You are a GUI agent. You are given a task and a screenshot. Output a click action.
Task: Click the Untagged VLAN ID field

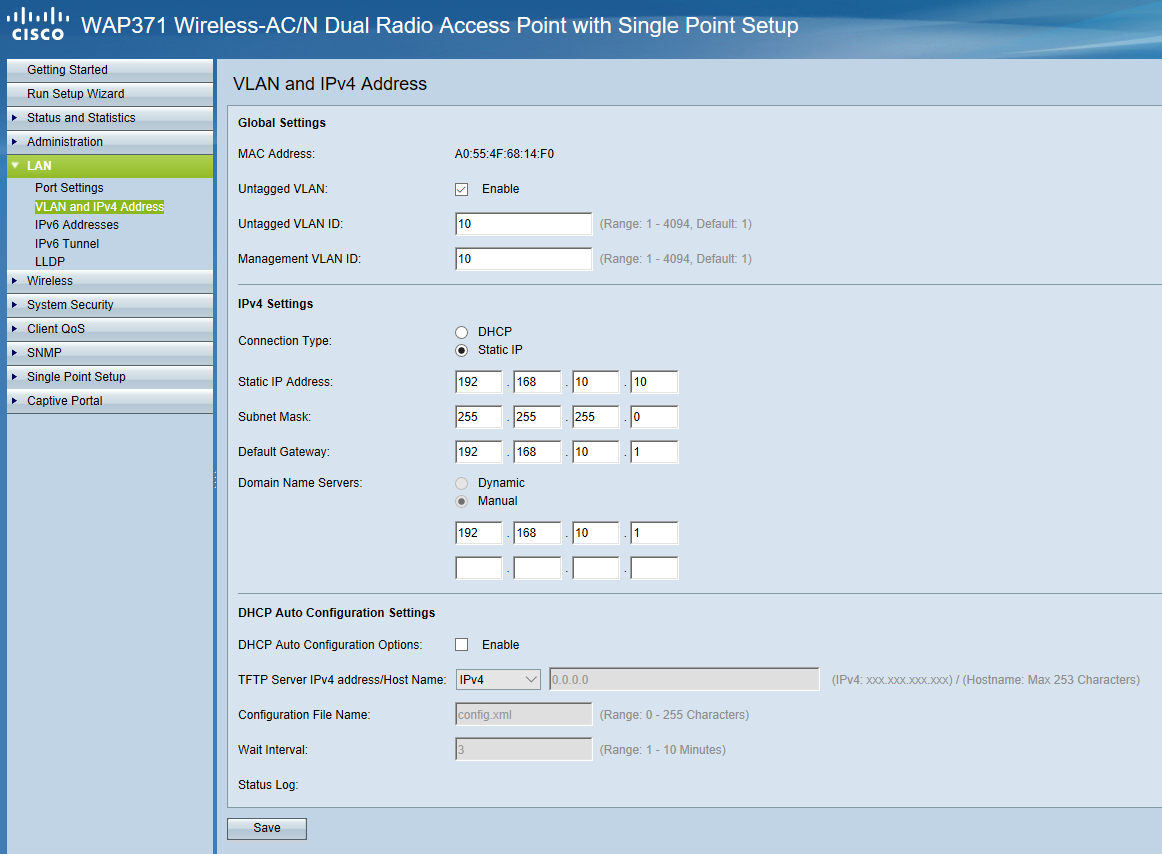(x=523, y=224)
